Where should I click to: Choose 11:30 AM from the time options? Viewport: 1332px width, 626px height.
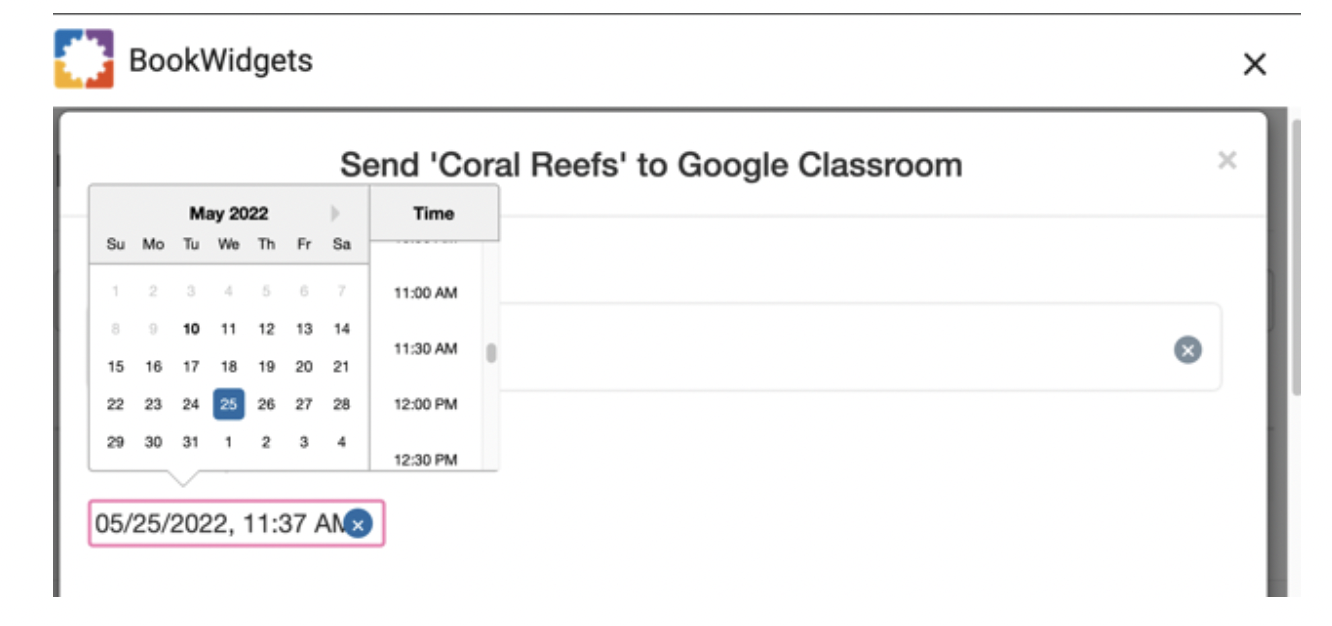click(425, 348)
